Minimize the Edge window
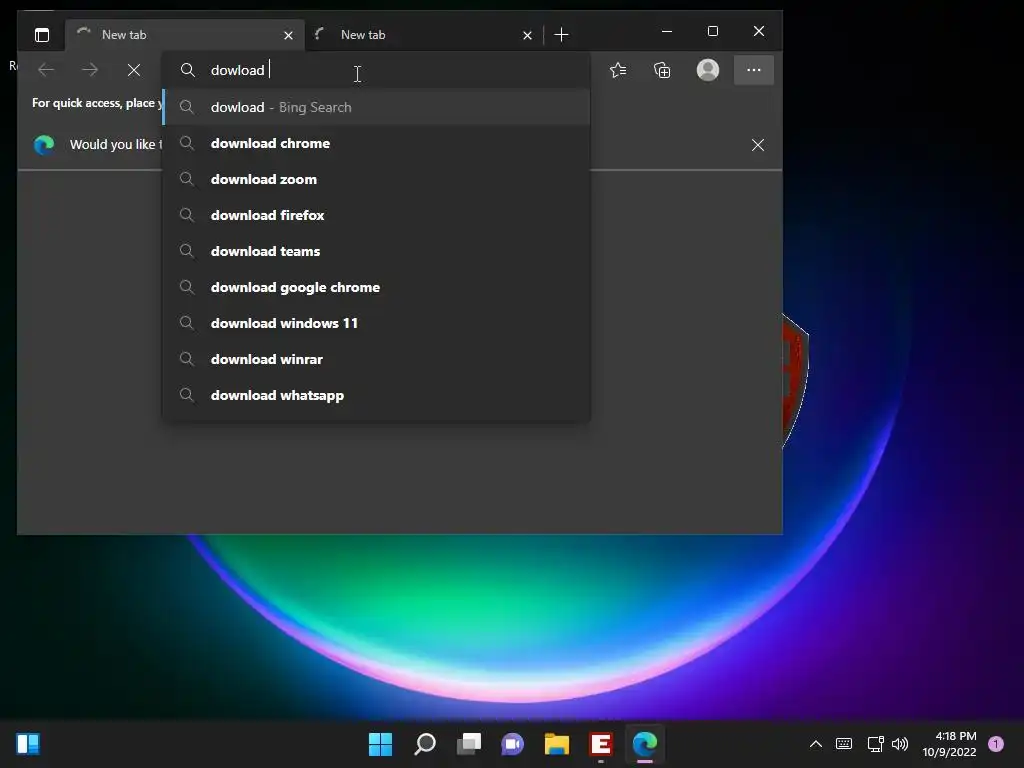The height and width of the screenshot is (768, 1024). pyautogui.click(x=667, y=31)
